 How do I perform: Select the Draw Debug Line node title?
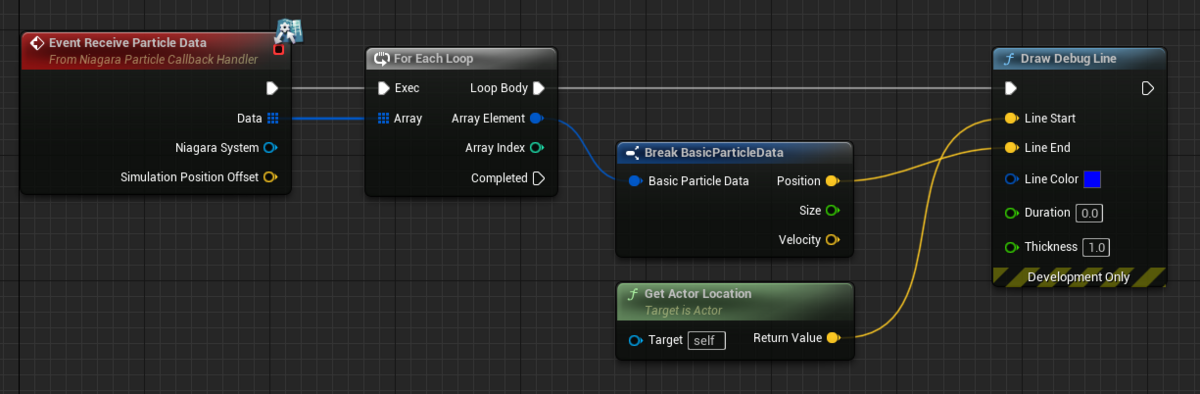pos(1069,59)
